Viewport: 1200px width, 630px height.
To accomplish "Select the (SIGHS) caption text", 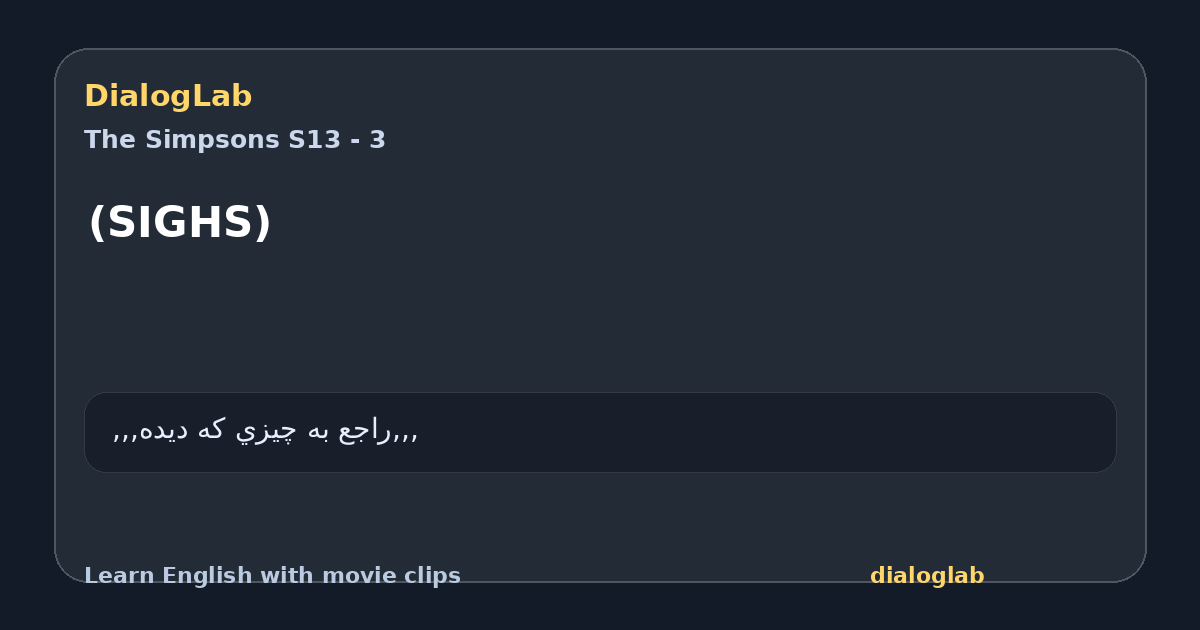I will pos(180,223).
